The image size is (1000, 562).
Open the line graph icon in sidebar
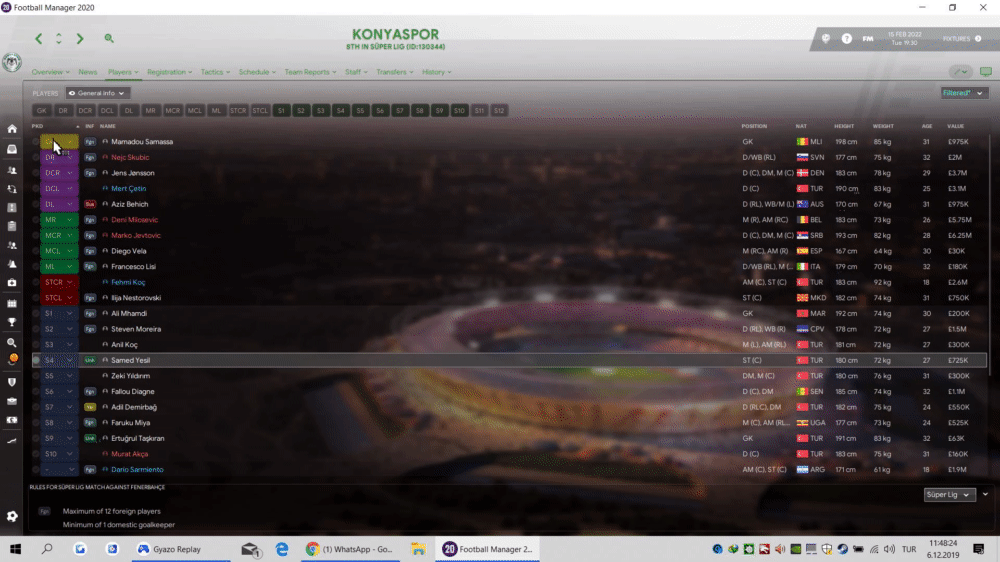click(x=11, y=441)
